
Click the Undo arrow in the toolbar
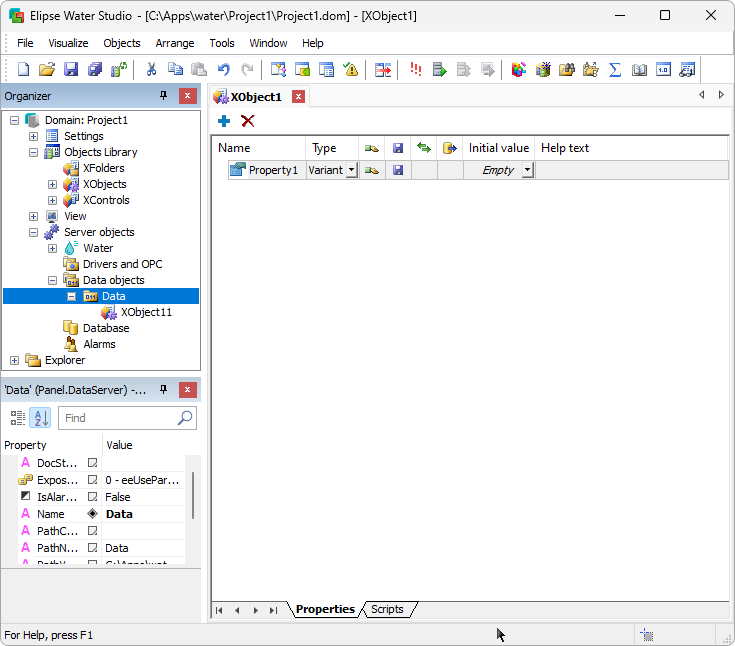(223, 70)
